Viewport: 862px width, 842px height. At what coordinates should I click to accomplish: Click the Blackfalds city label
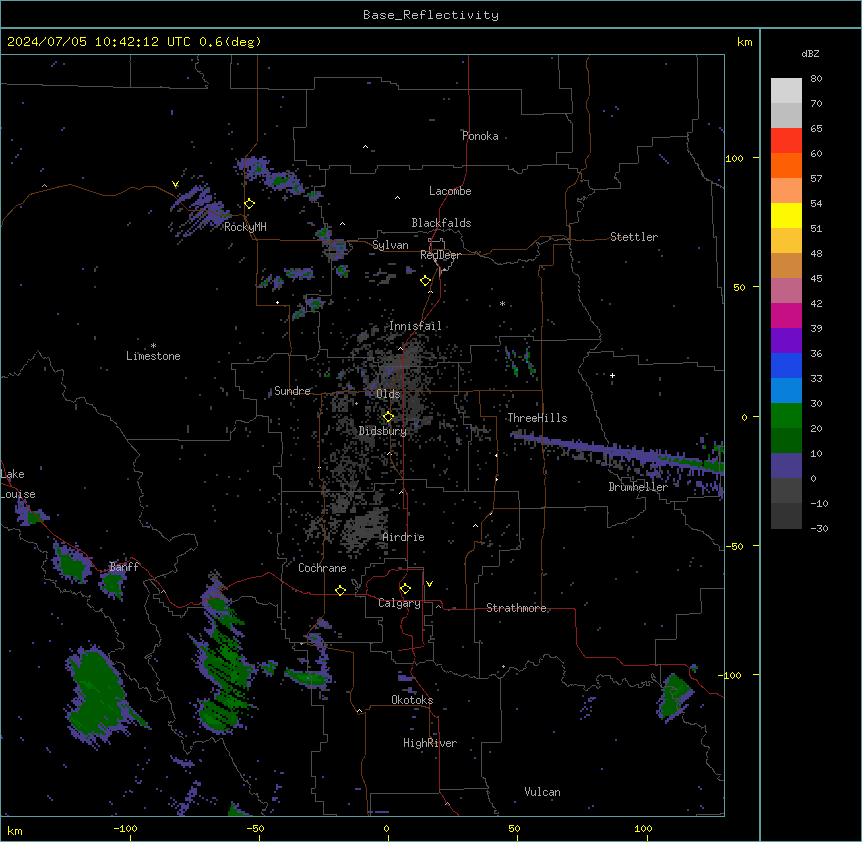pyautogui.click(x=441, y=223)
